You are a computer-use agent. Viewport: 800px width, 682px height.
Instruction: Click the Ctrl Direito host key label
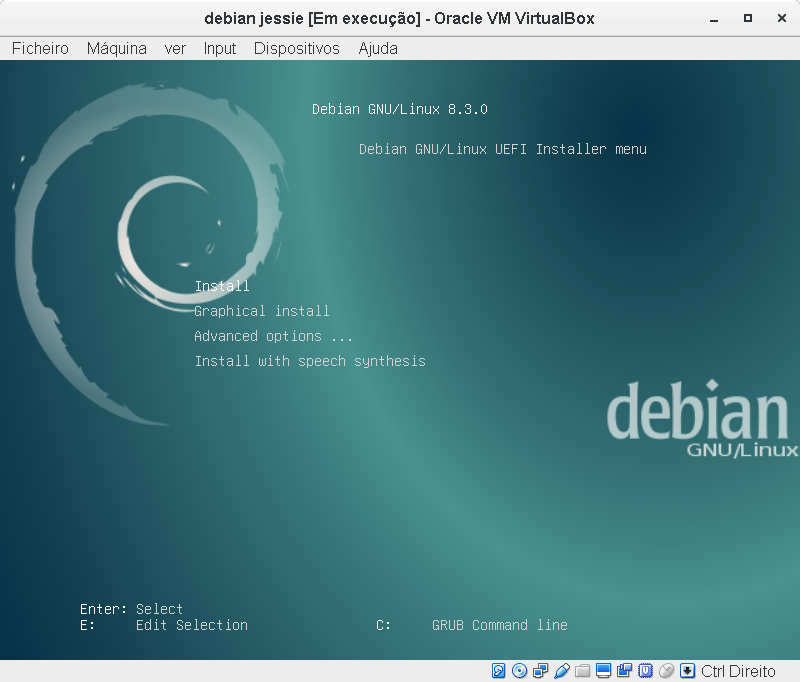738,671
